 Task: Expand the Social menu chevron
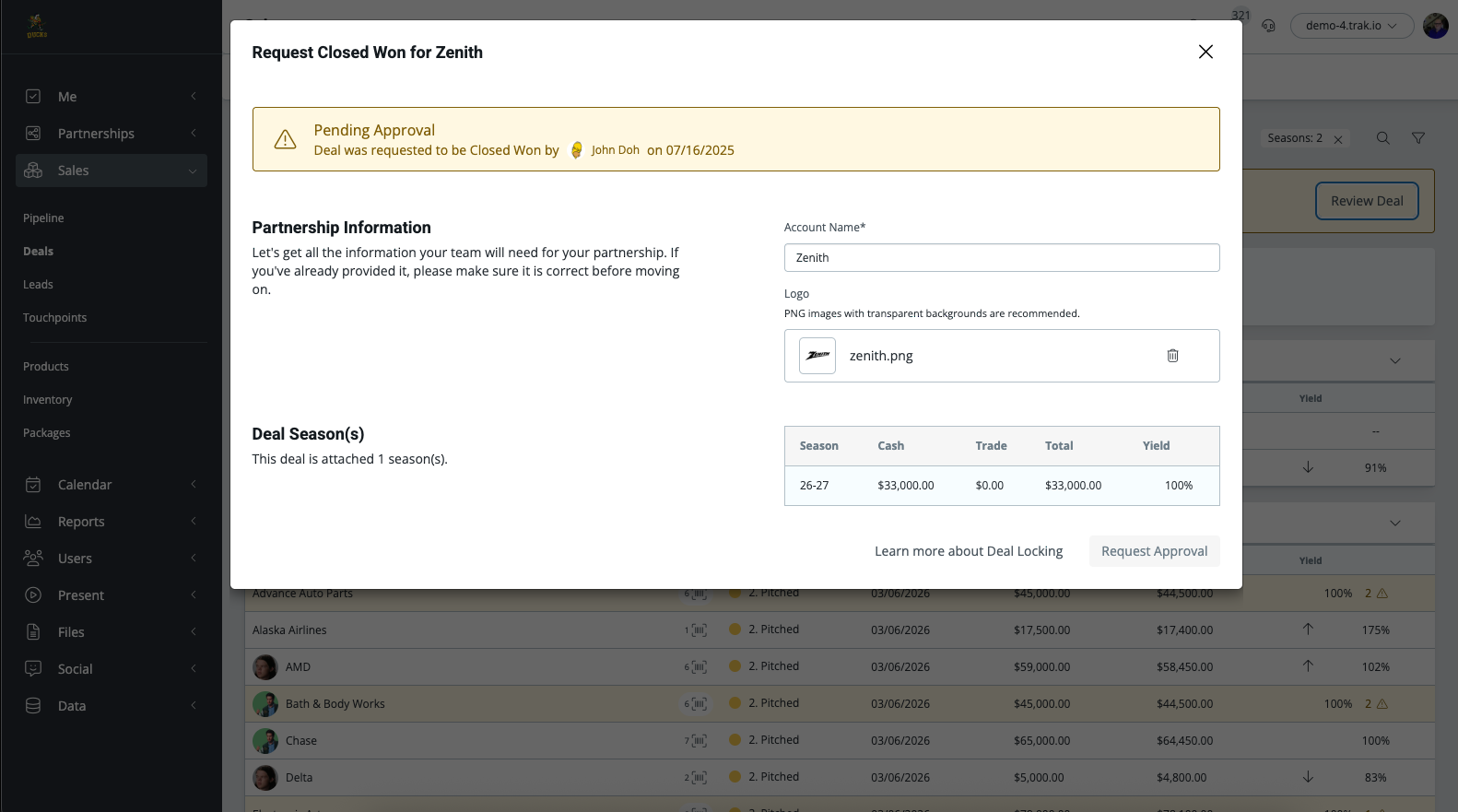[x=194, y=669]
